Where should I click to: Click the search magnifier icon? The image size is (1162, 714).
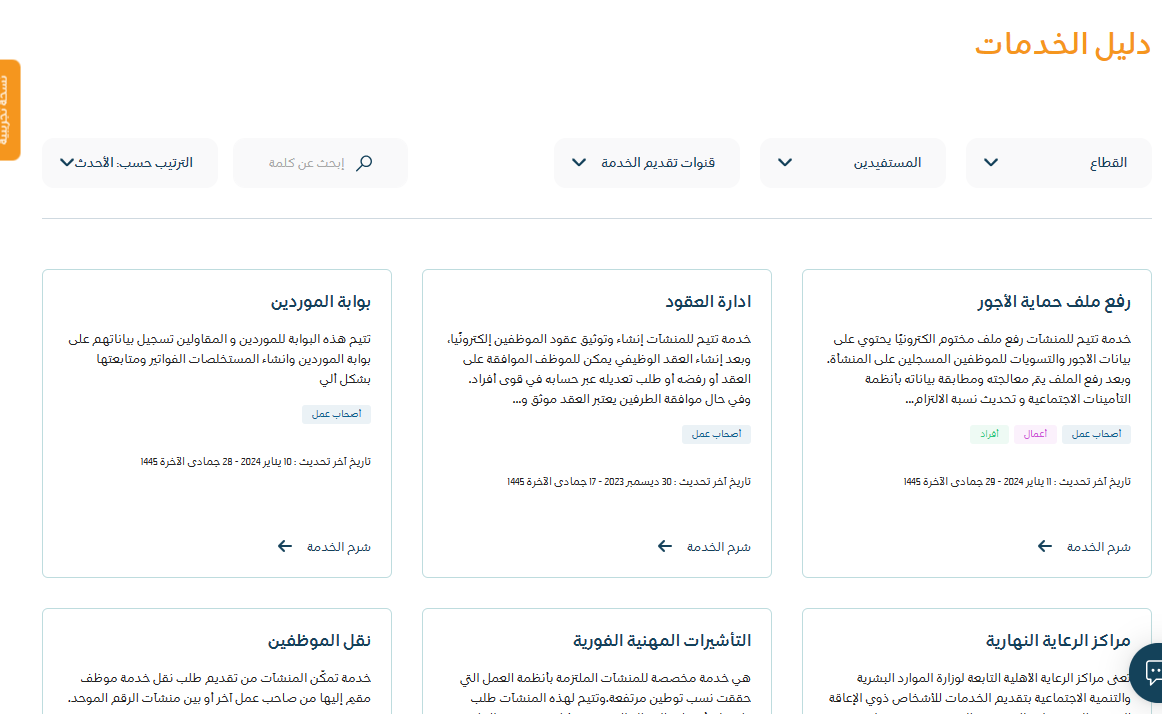coord(364,163)
